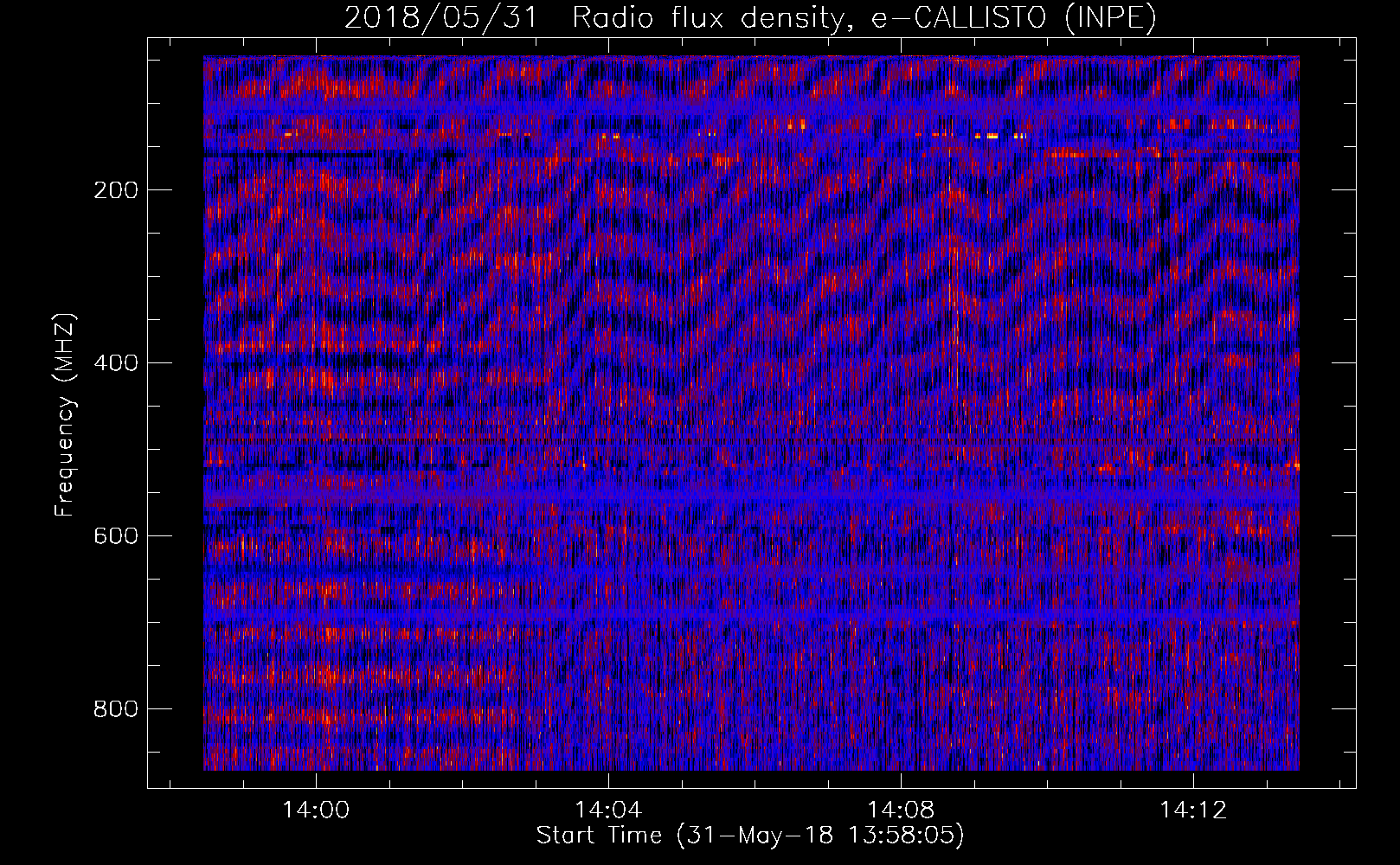
Task: Click the 800 frequency tick label
Action: (x=116, y=709)
